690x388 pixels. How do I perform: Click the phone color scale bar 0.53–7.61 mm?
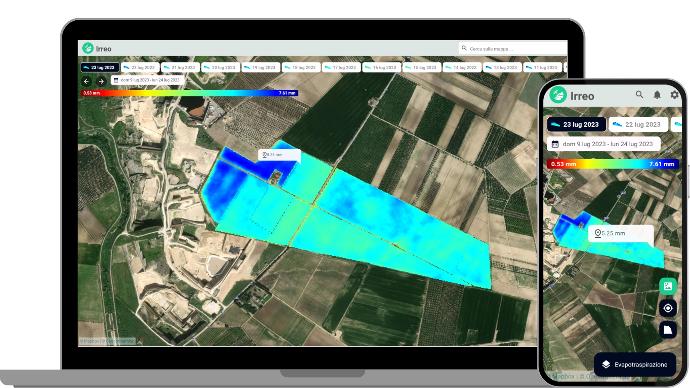coord(613,164)
